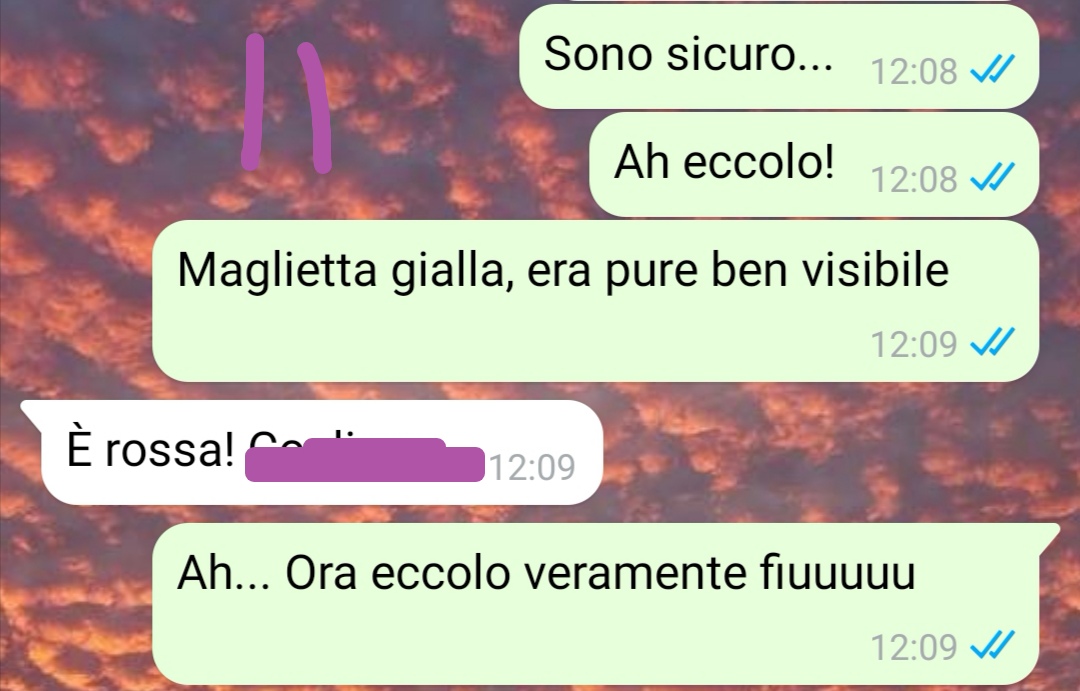Viewport: 1080px width, 691px height.
Task: Click the 12:08 timestamp on 'Ah eccolo!'
Action: 913,180
